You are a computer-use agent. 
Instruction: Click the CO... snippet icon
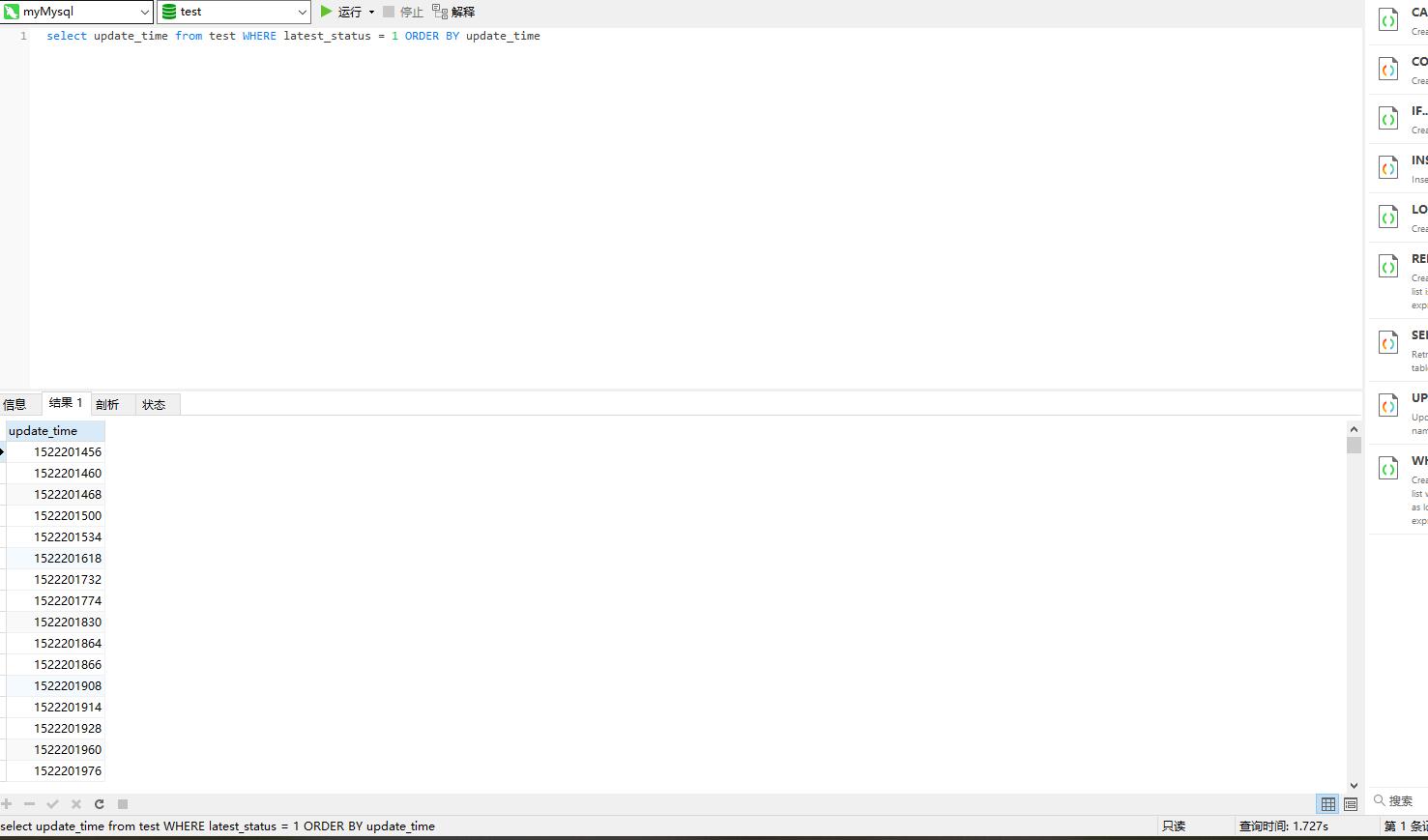click(1388, 70)
